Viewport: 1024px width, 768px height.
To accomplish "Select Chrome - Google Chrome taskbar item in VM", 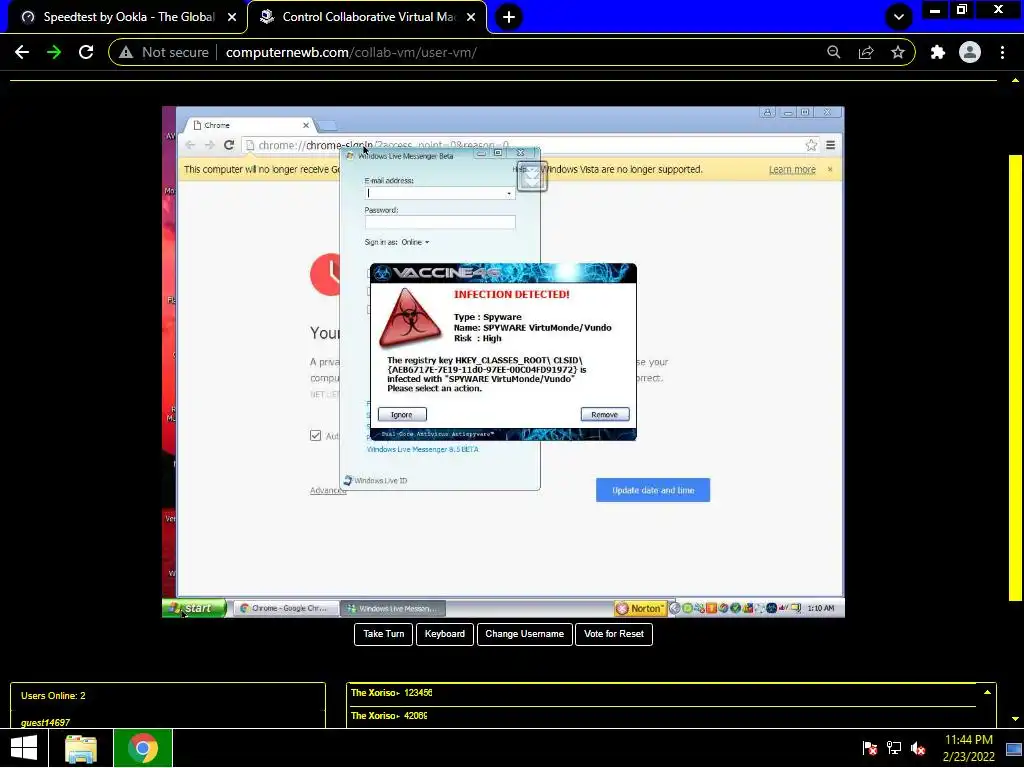I will pos(285,608).
